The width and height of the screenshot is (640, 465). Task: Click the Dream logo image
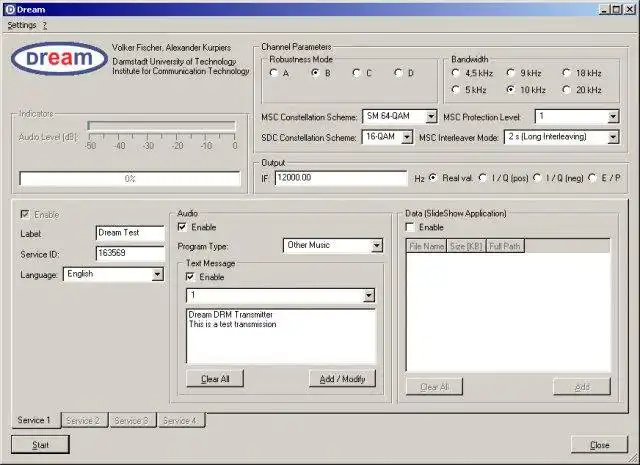pyautogui.click(x=60, y=59)
